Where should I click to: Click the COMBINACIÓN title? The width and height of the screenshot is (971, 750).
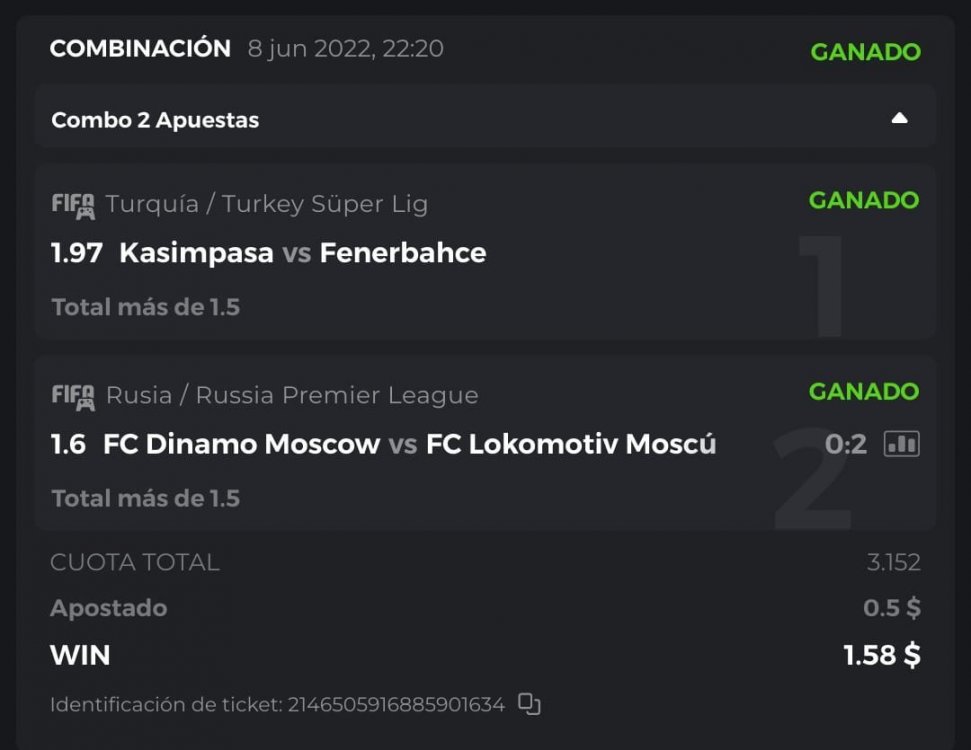(140, 49)
